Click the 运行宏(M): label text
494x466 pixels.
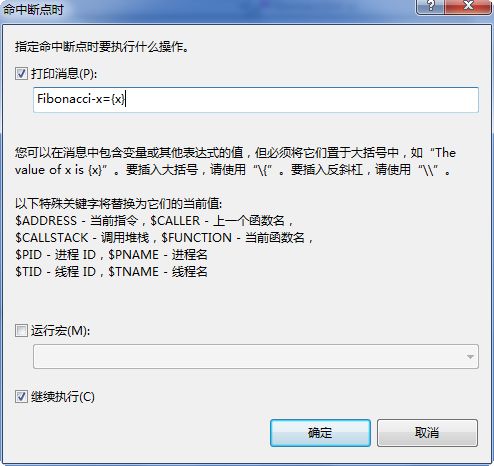tap(60, 331)
